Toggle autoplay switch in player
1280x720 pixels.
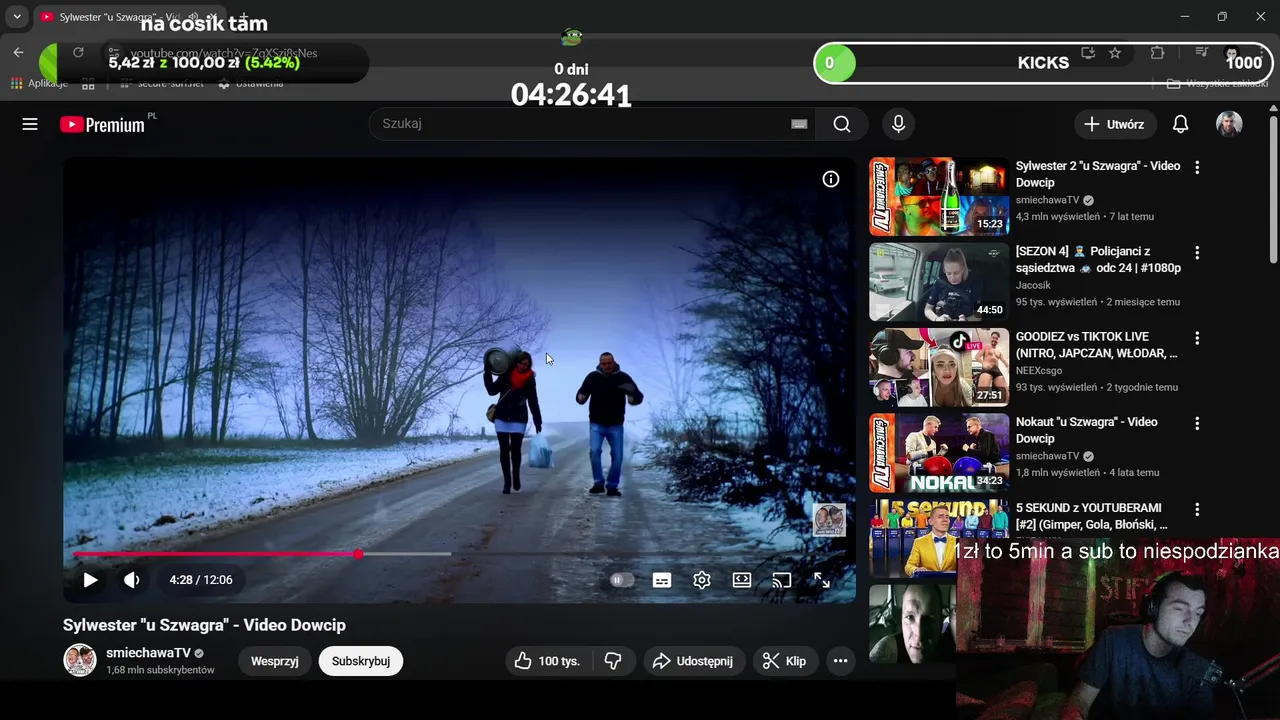tap(622, 580)
